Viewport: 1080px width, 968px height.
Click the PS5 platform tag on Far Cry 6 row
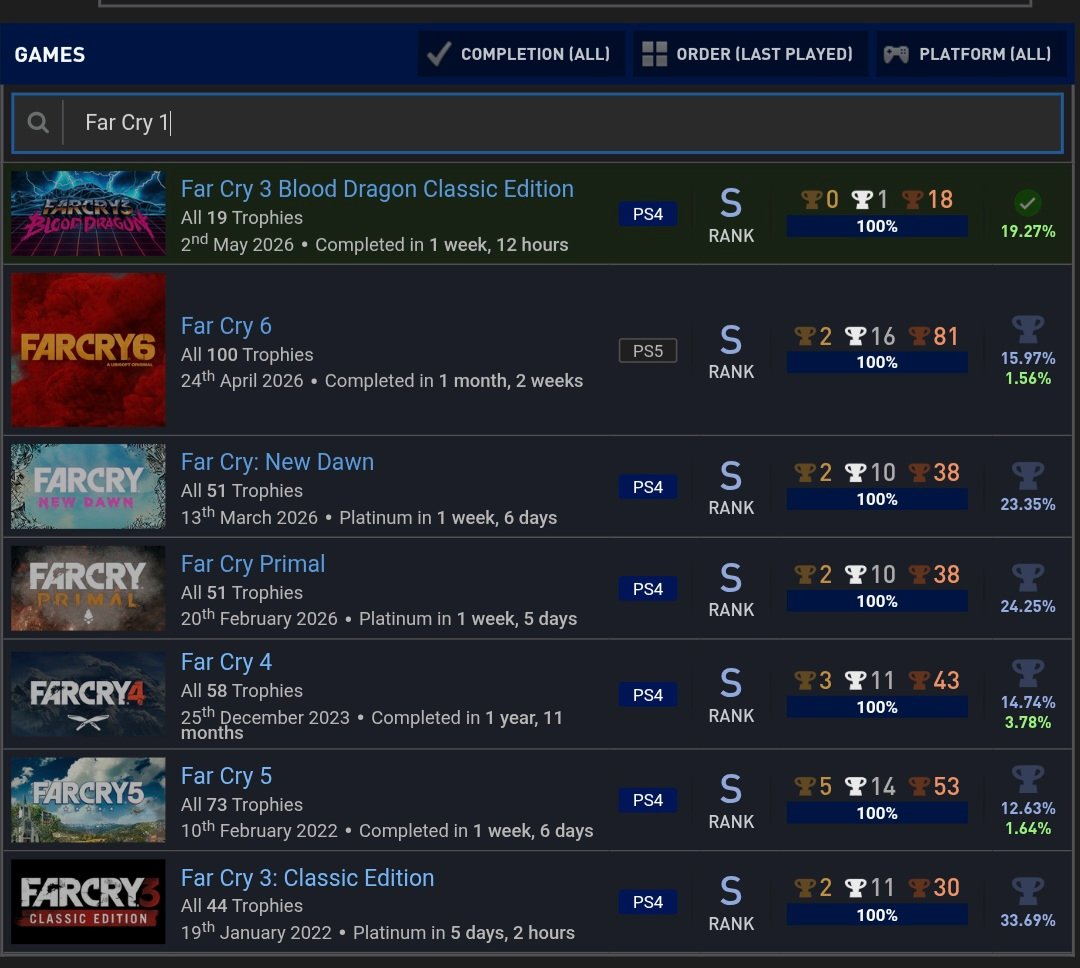[647, 351]
